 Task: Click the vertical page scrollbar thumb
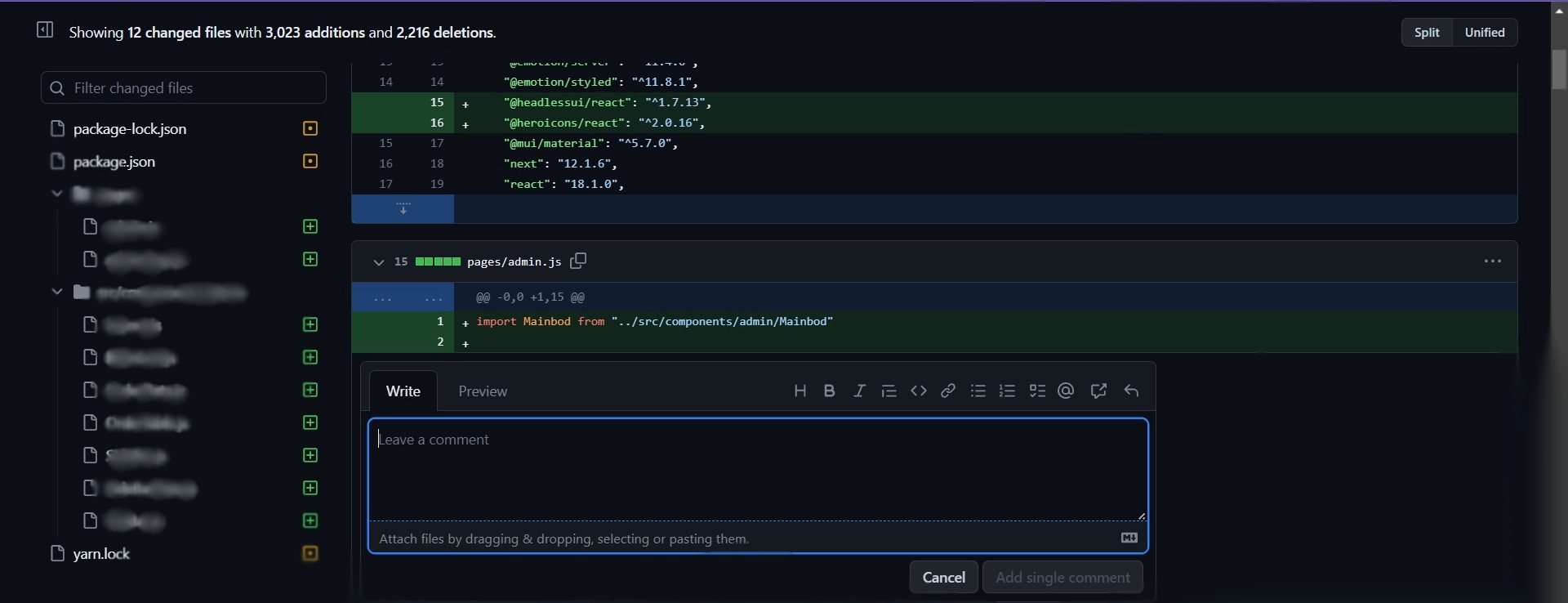click(x=1559, y=69)
